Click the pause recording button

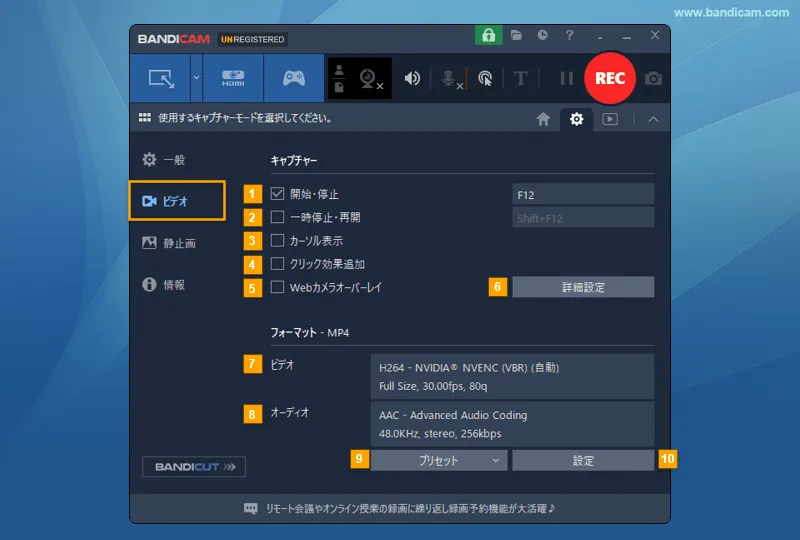[x=566, y=78]
